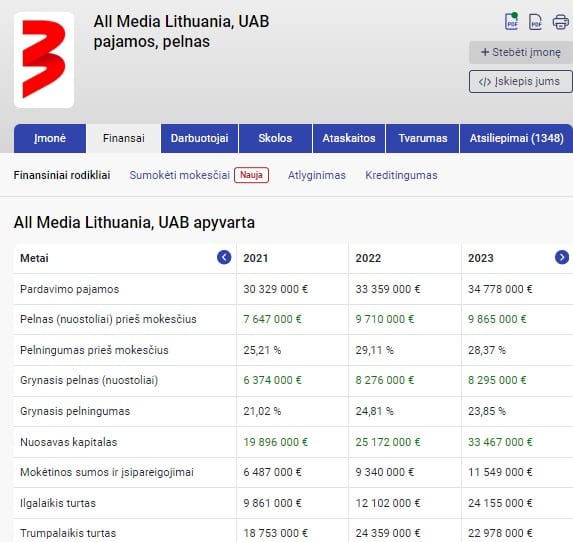Select the Finansai tab
The image size is (573, 542).
124,138
